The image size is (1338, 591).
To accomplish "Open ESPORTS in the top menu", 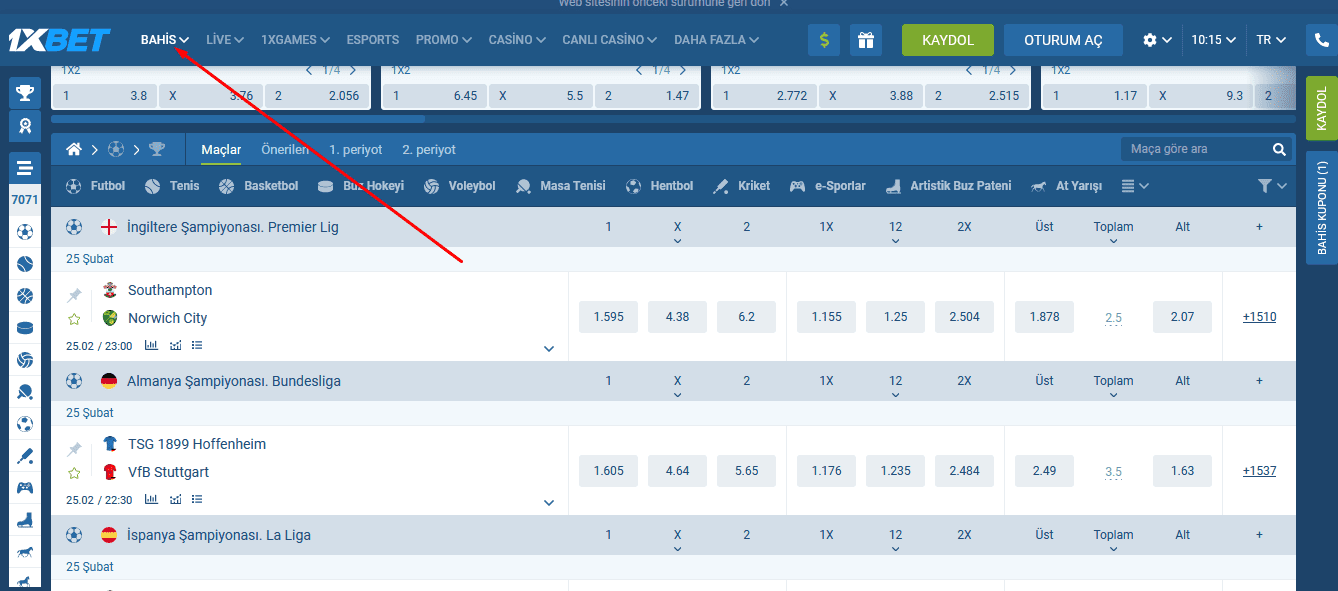I will pos(373,40).
